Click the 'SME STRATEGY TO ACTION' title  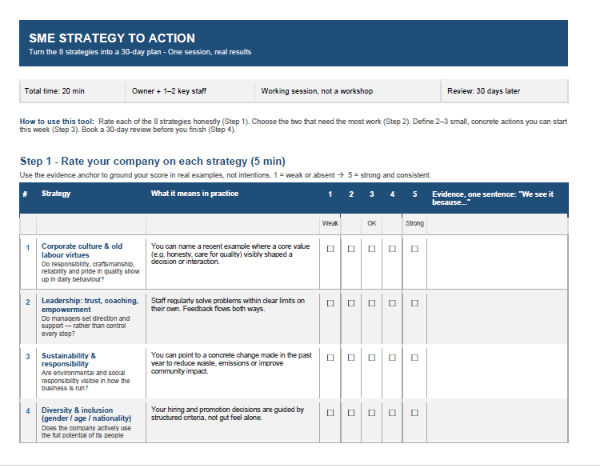(112, 38)
